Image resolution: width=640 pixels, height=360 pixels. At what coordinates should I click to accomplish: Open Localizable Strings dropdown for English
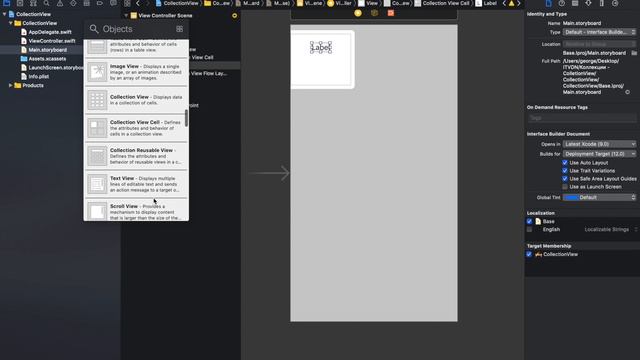611,229
